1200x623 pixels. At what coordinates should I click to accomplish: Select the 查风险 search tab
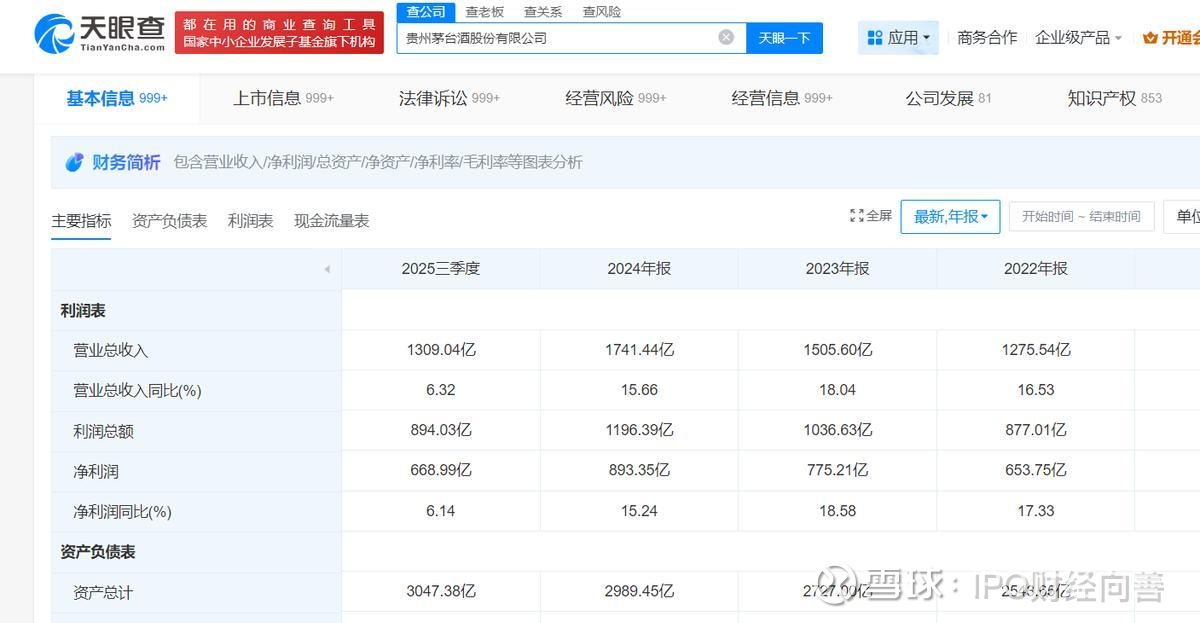click(x=602, y=12)
